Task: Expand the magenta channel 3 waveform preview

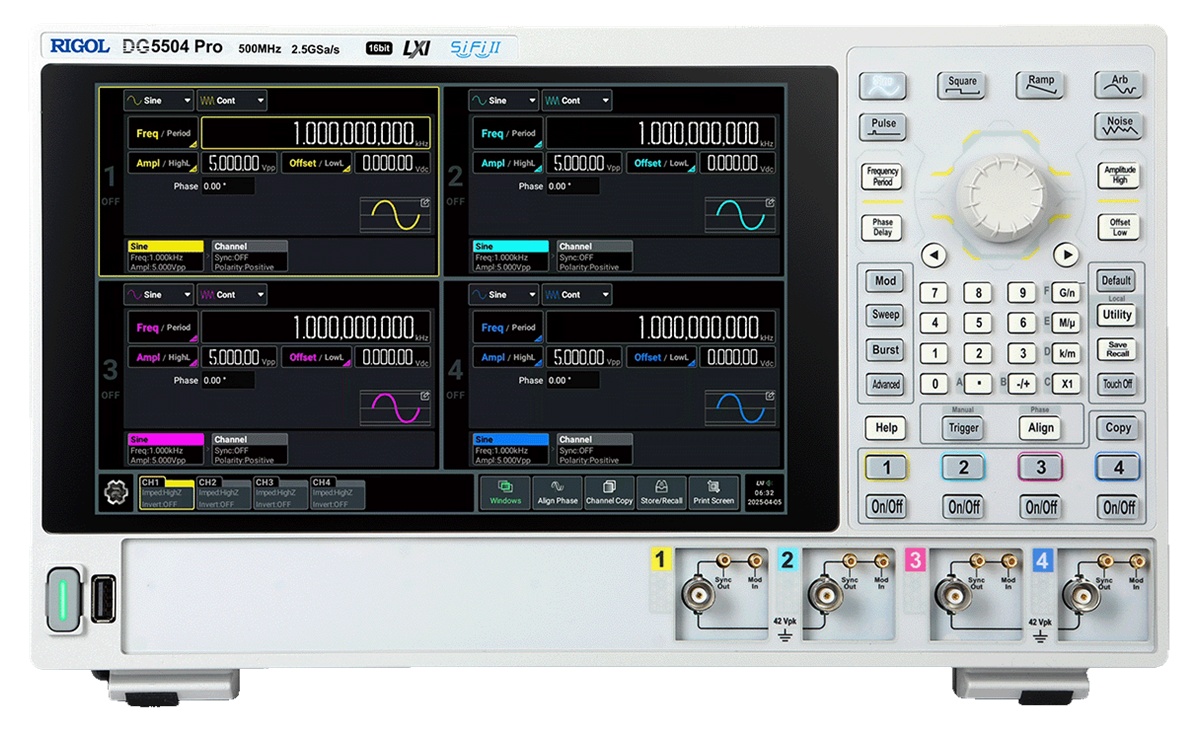Action: (425, 397)
